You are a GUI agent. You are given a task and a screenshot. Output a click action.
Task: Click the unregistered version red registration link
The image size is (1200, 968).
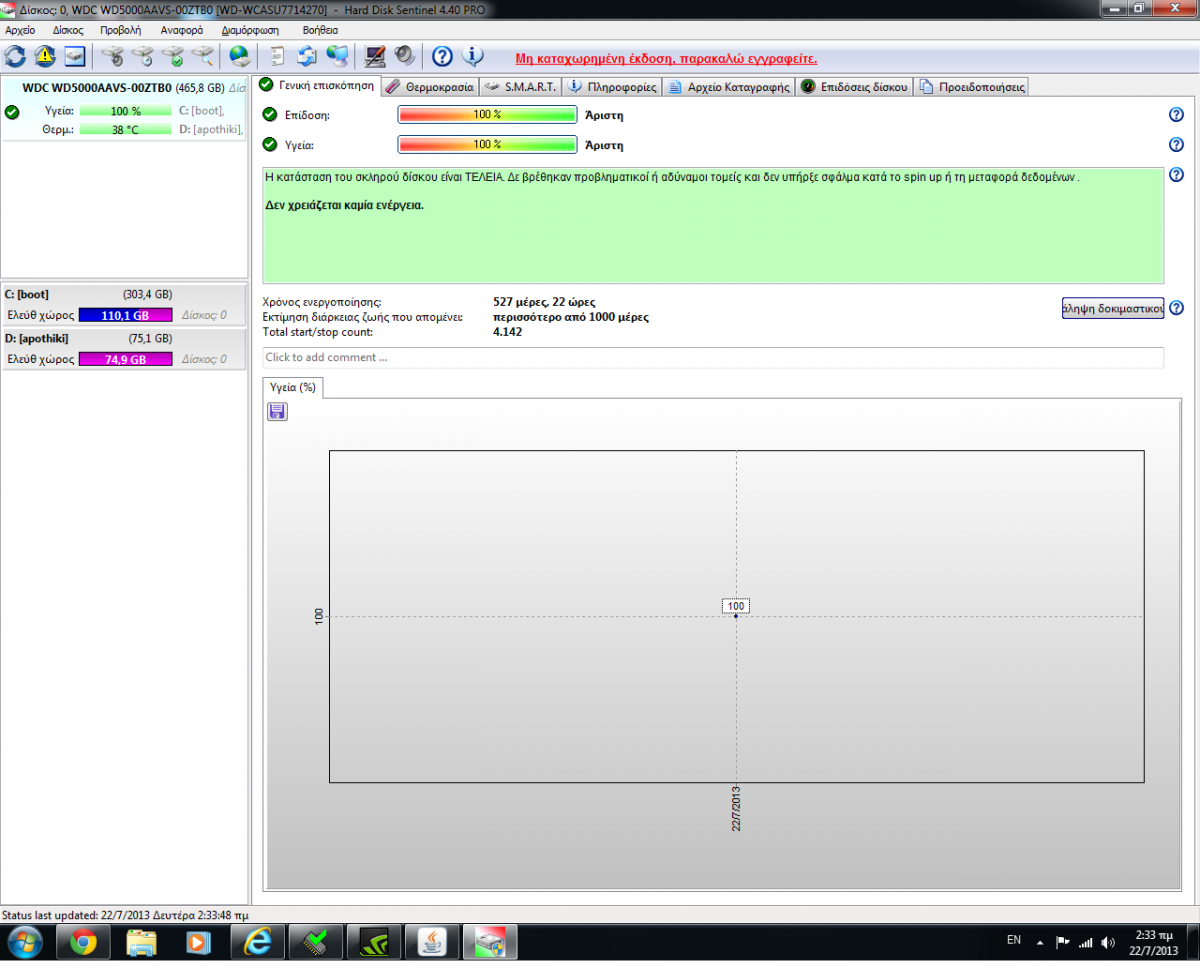coord(666,58)
